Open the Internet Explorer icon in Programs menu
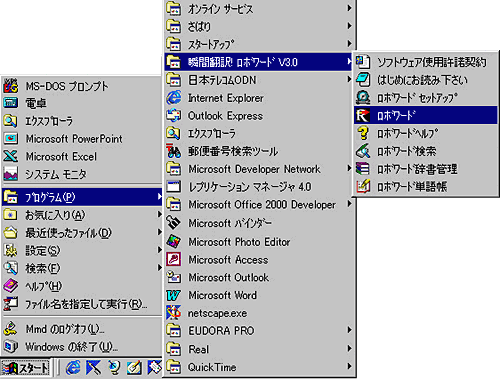This screenshot has width=500, height=379. pyautogui.click(x=174, y=98)
